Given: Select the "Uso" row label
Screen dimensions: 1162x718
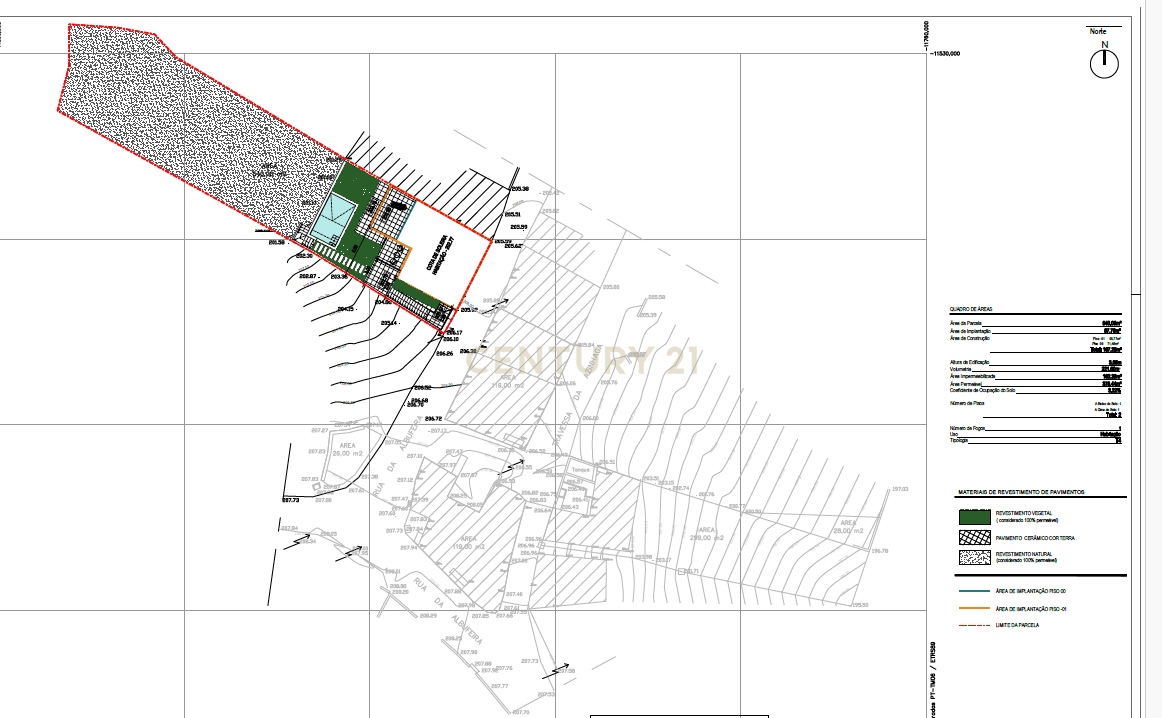Looking at the screenshot, I should (x=953, y=434).
